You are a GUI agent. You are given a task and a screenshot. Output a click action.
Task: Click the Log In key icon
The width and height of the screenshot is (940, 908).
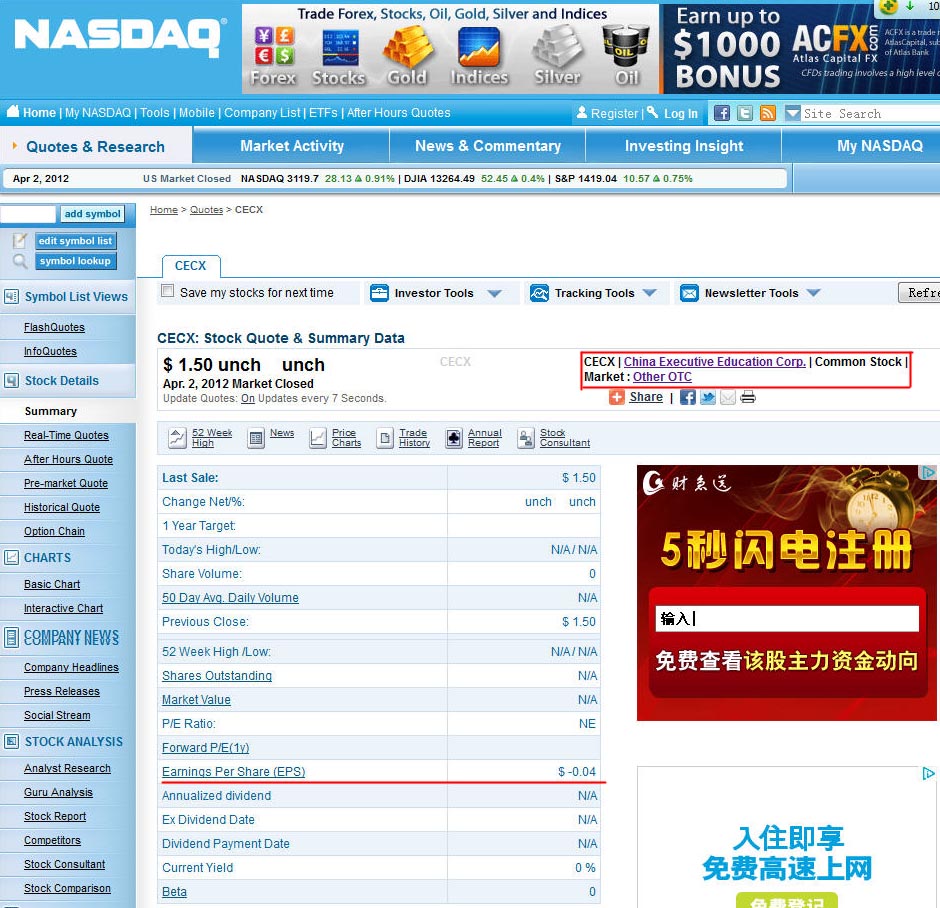653,112
